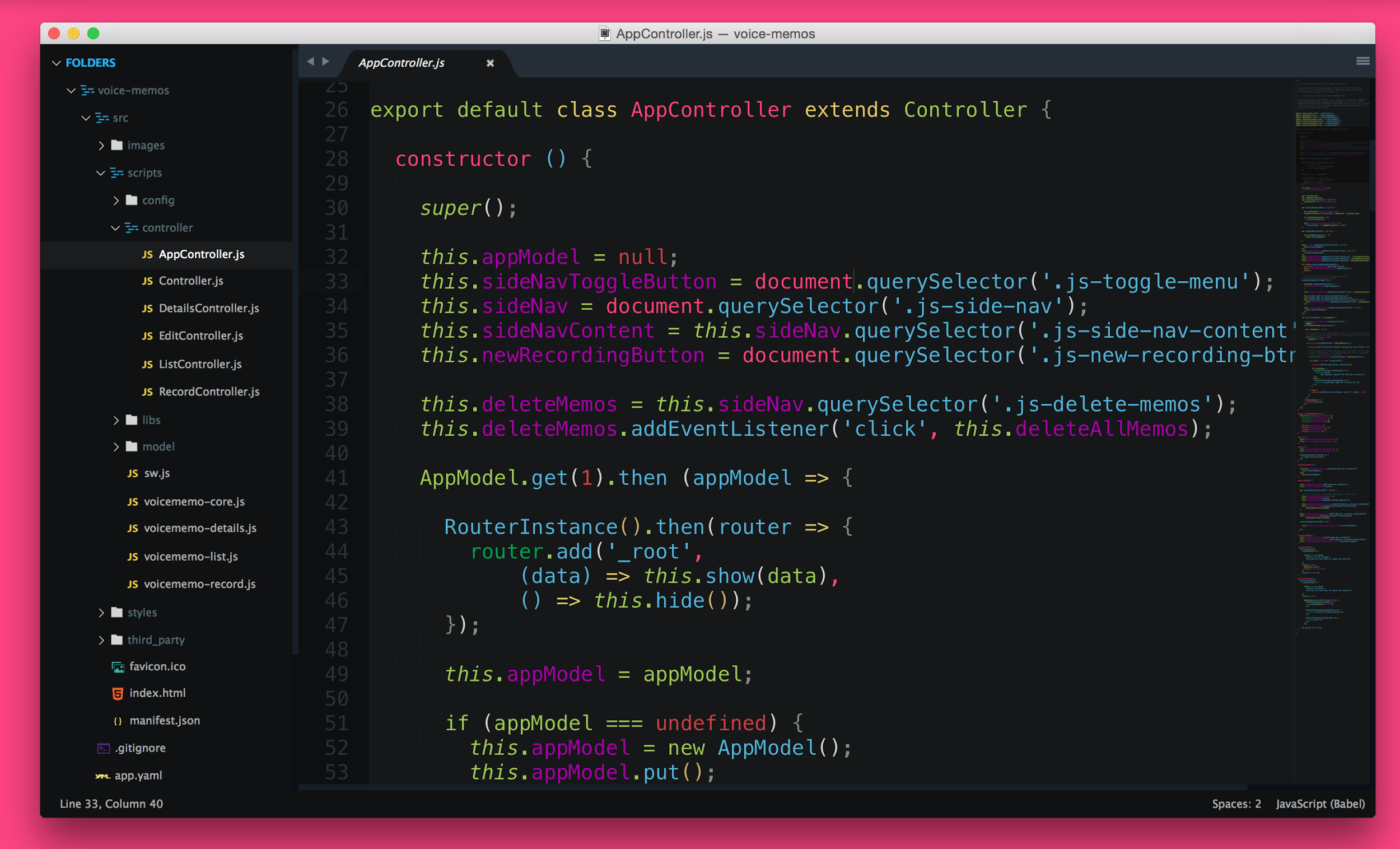Click the YAML icon beside app.yaml
Screen dimensions: 1400x849
pyautogui.click(x=103, y=776)
